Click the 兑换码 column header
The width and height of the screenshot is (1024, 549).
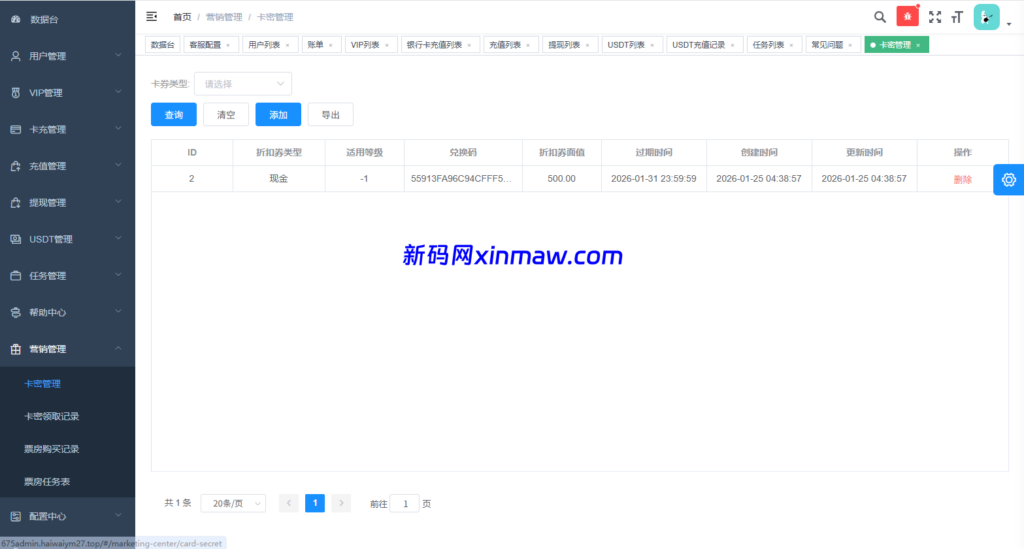463,152
